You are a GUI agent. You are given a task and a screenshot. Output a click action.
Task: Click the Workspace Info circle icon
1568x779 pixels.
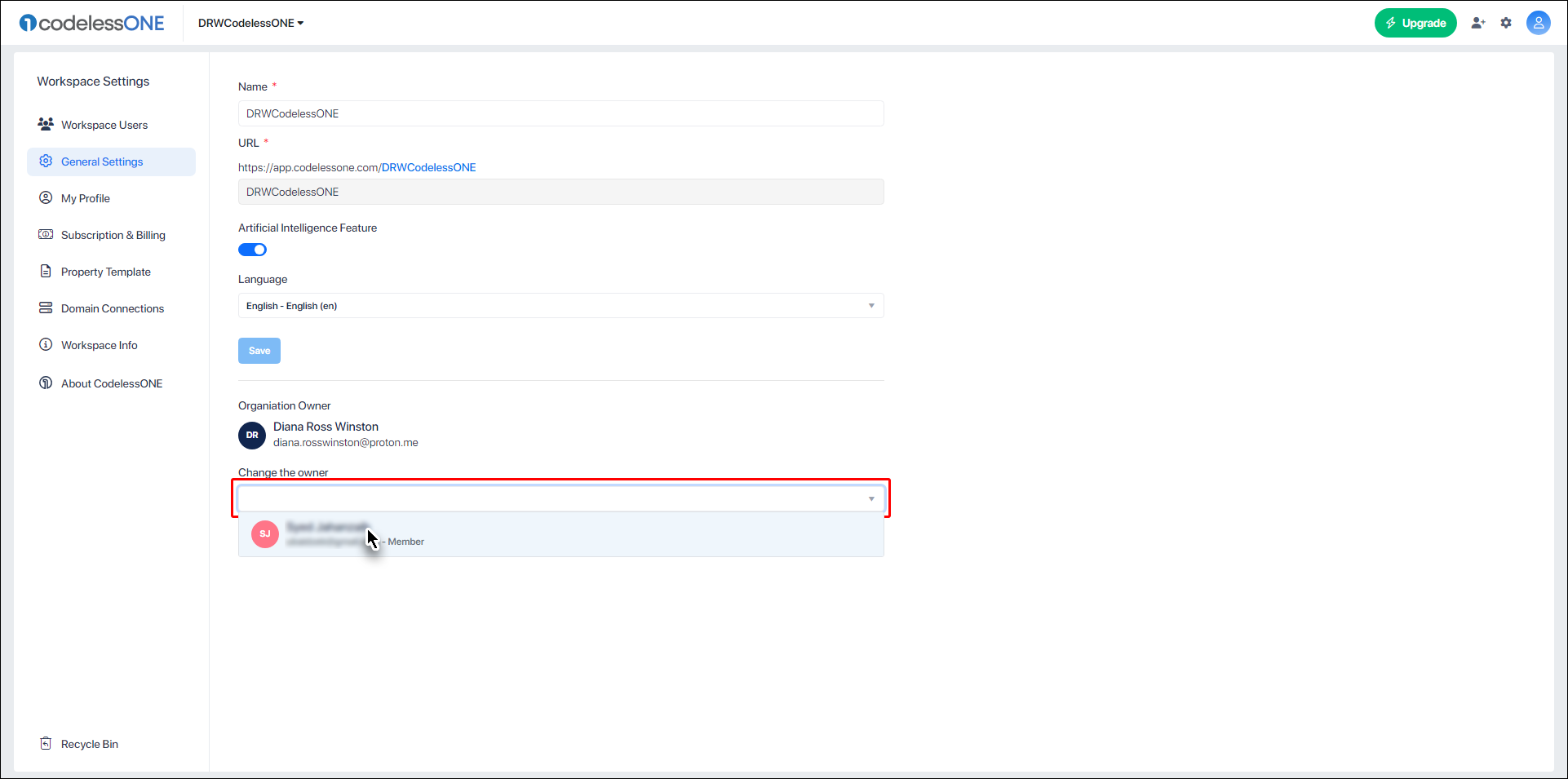click(46, 344)
